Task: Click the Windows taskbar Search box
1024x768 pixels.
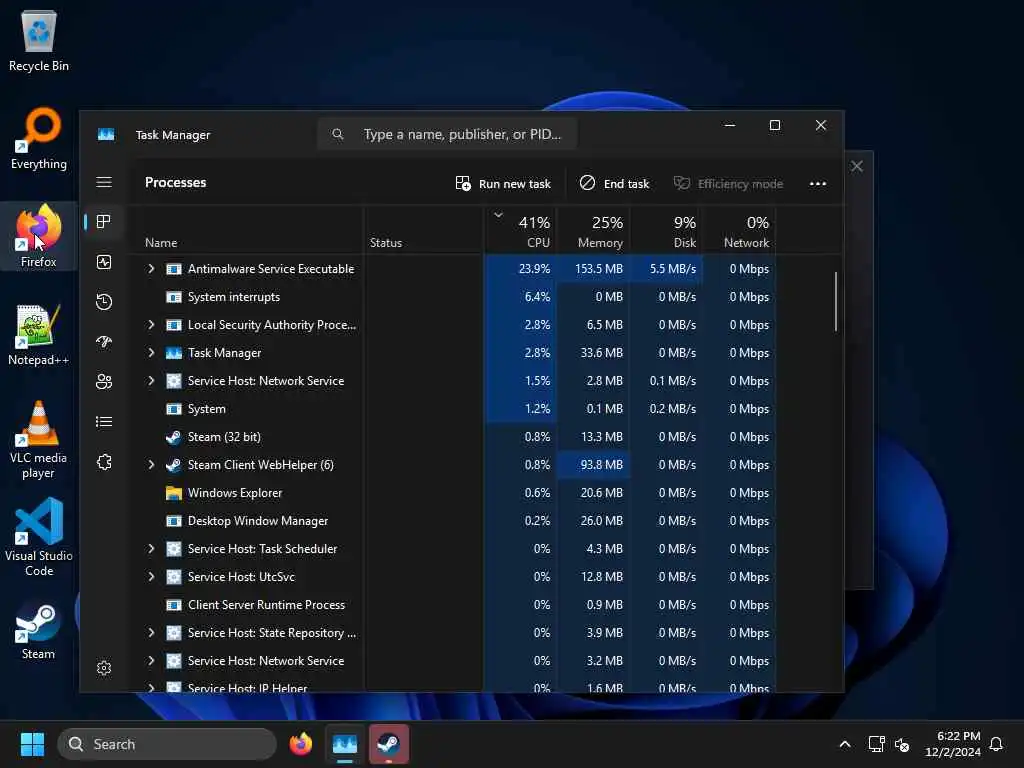Action: point(167,744)
